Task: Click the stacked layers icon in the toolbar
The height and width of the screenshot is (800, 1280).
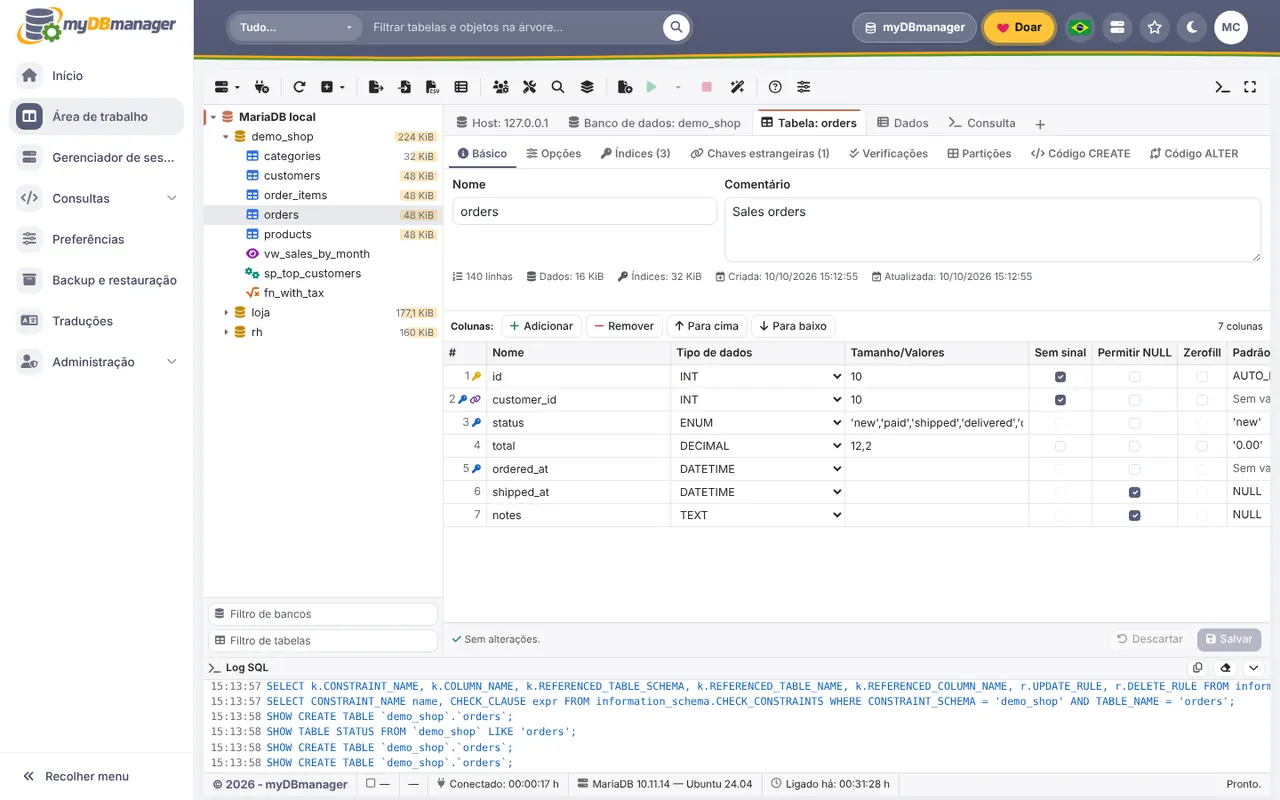Action: (x=587, y=87)
